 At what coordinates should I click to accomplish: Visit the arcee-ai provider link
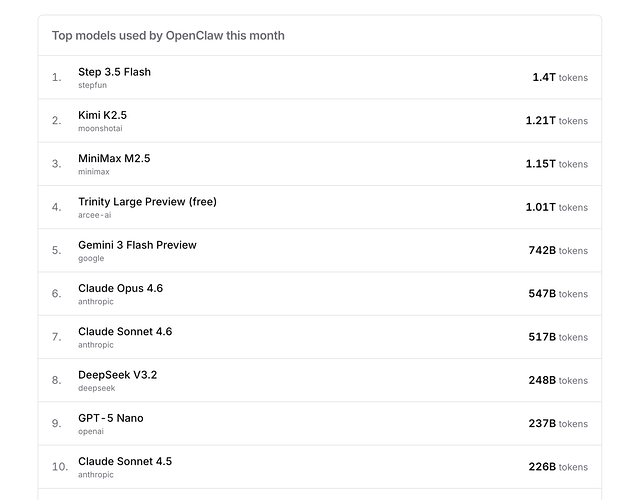[94, 215]
